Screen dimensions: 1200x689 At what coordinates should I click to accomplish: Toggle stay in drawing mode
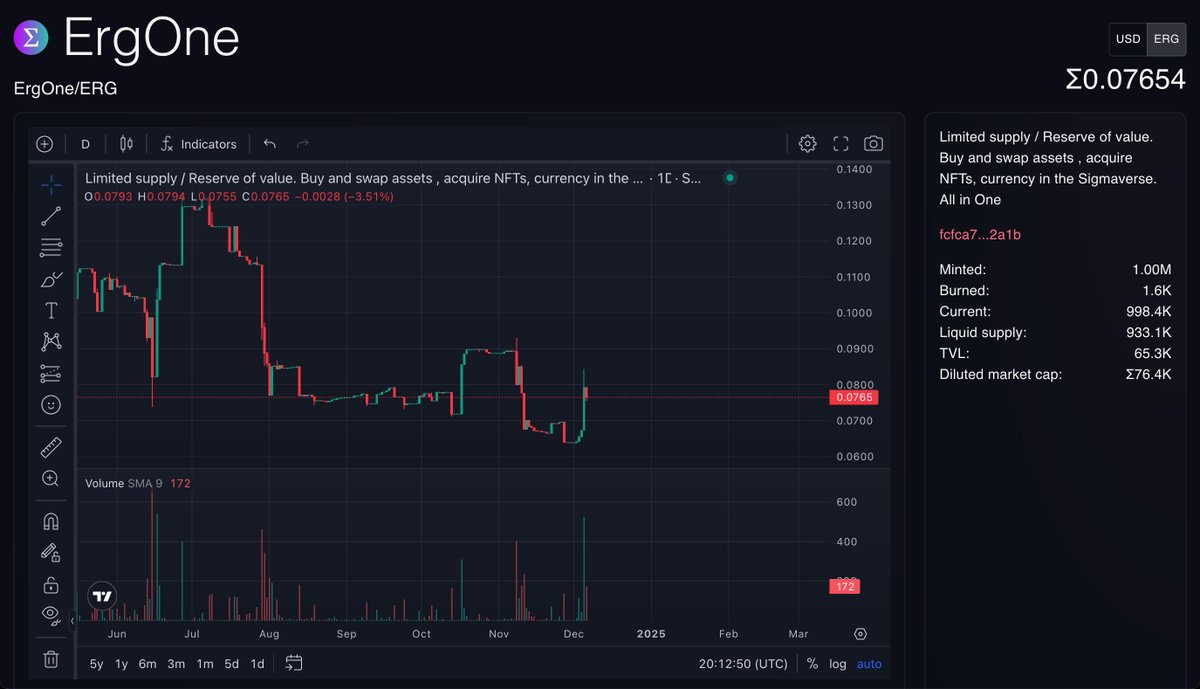tap(51, 552)
